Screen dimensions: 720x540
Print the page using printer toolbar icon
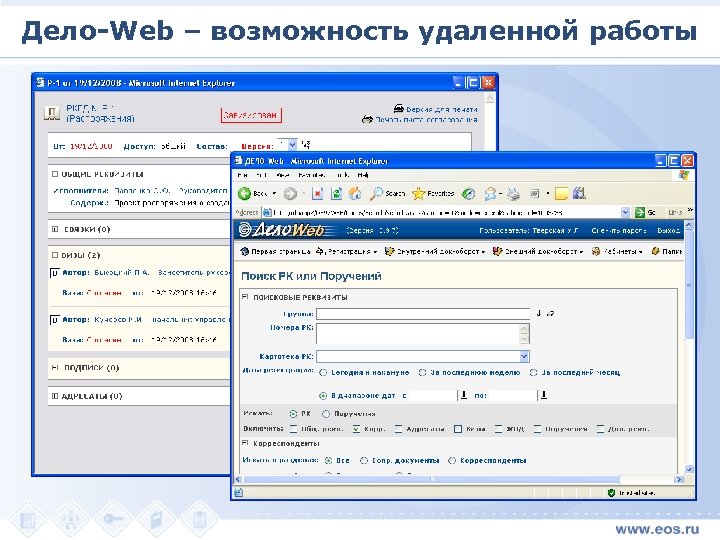click(513, 194)
